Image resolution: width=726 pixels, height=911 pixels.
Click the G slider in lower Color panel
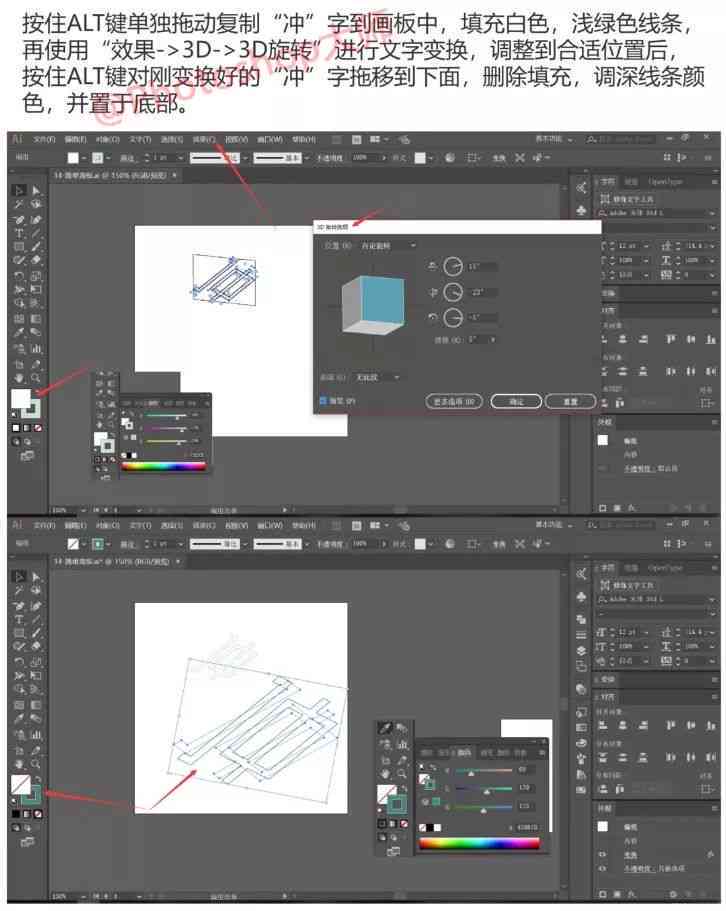[483, 789]
